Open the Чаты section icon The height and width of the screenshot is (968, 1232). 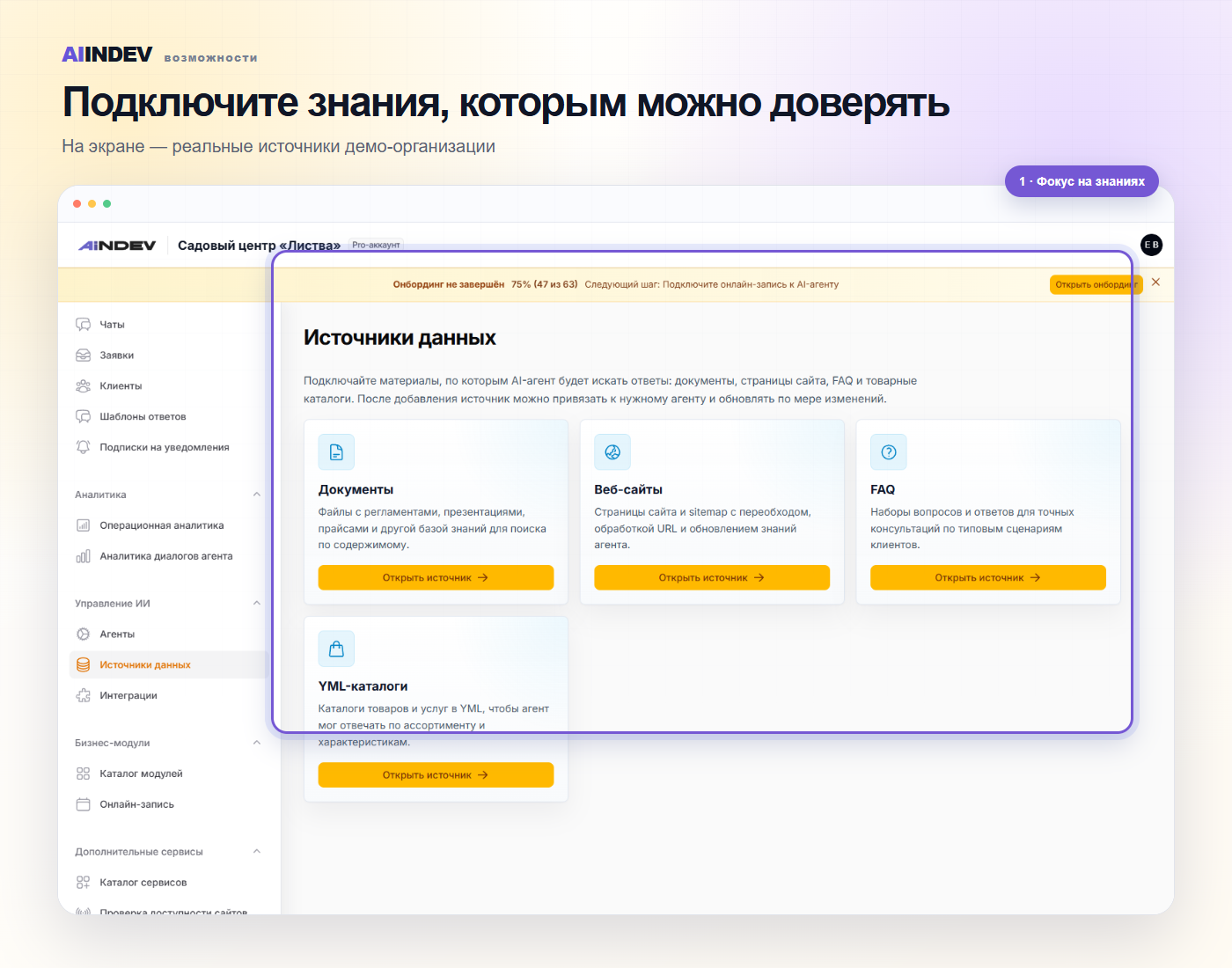83,325
